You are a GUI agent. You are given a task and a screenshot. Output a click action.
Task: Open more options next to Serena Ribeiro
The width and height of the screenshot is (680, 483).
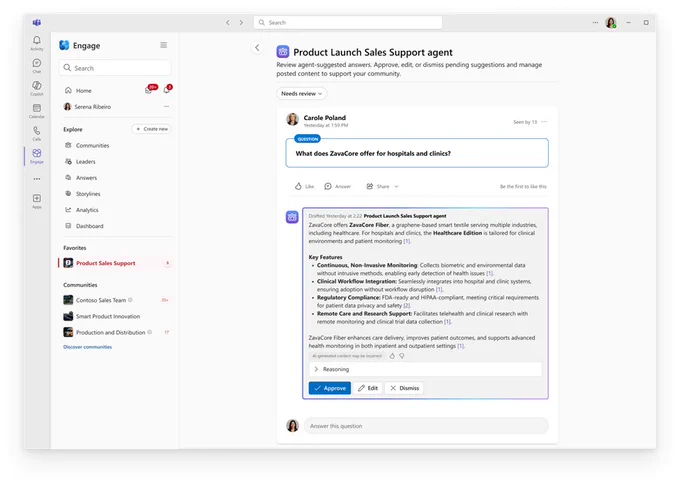167,107
